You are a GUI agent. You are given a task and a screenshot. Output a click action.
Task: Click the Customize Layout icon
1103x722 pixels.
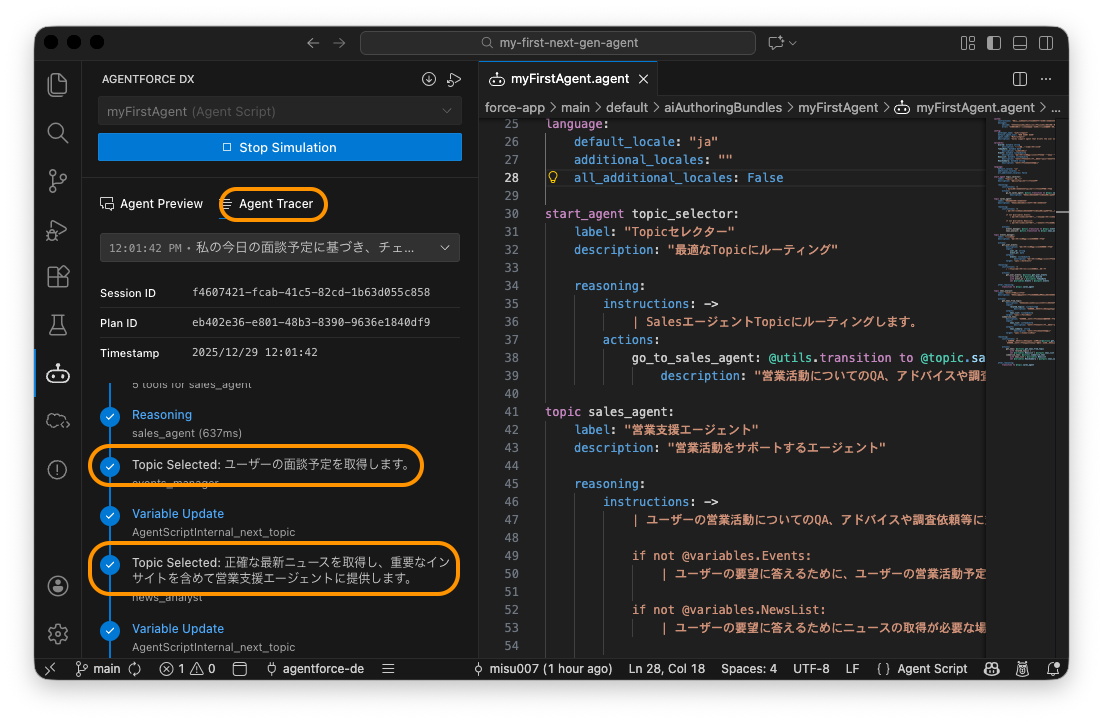point(968,43)
